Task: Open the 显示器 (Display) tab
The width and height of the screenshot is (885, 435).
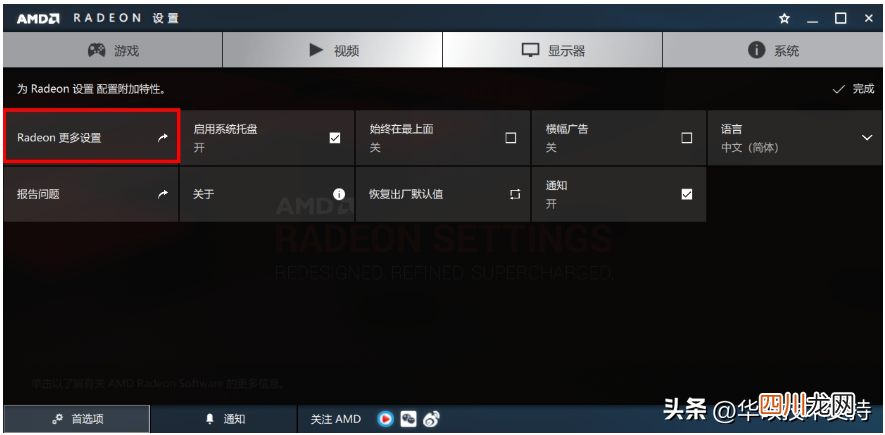Action: coord(552,50)
